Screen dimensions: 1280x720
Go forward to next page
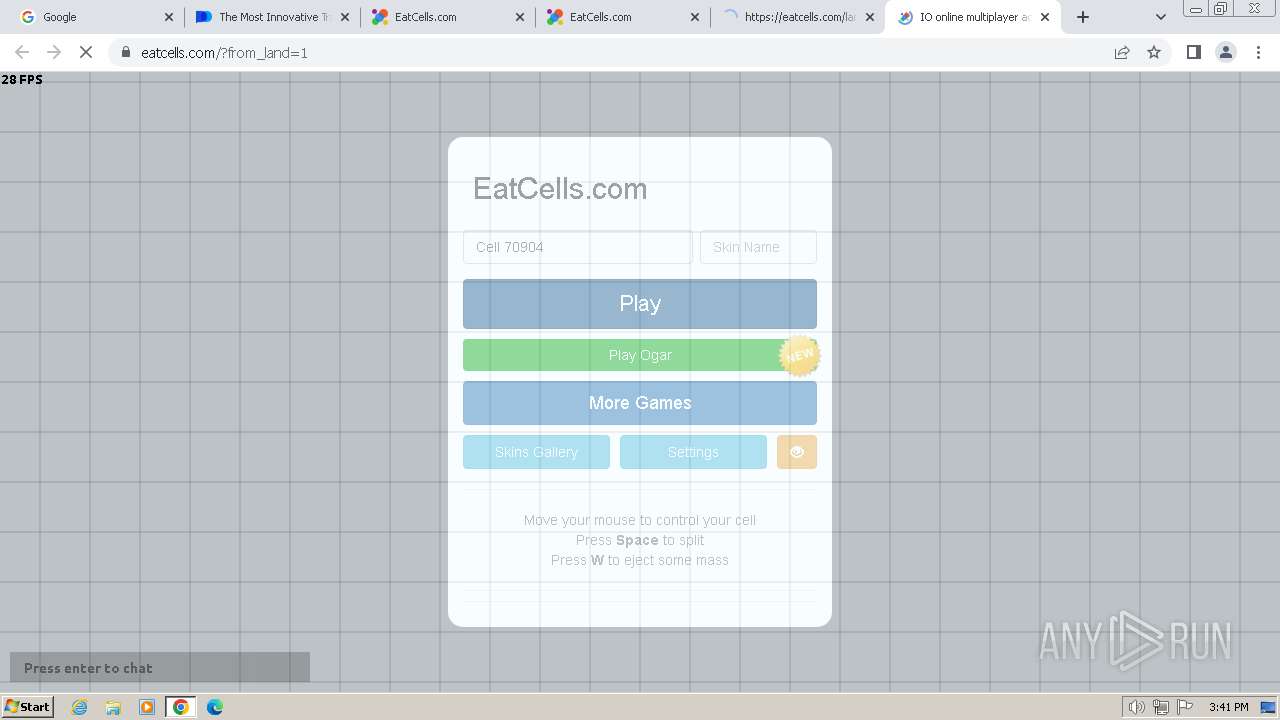click(x=54, y=52)
